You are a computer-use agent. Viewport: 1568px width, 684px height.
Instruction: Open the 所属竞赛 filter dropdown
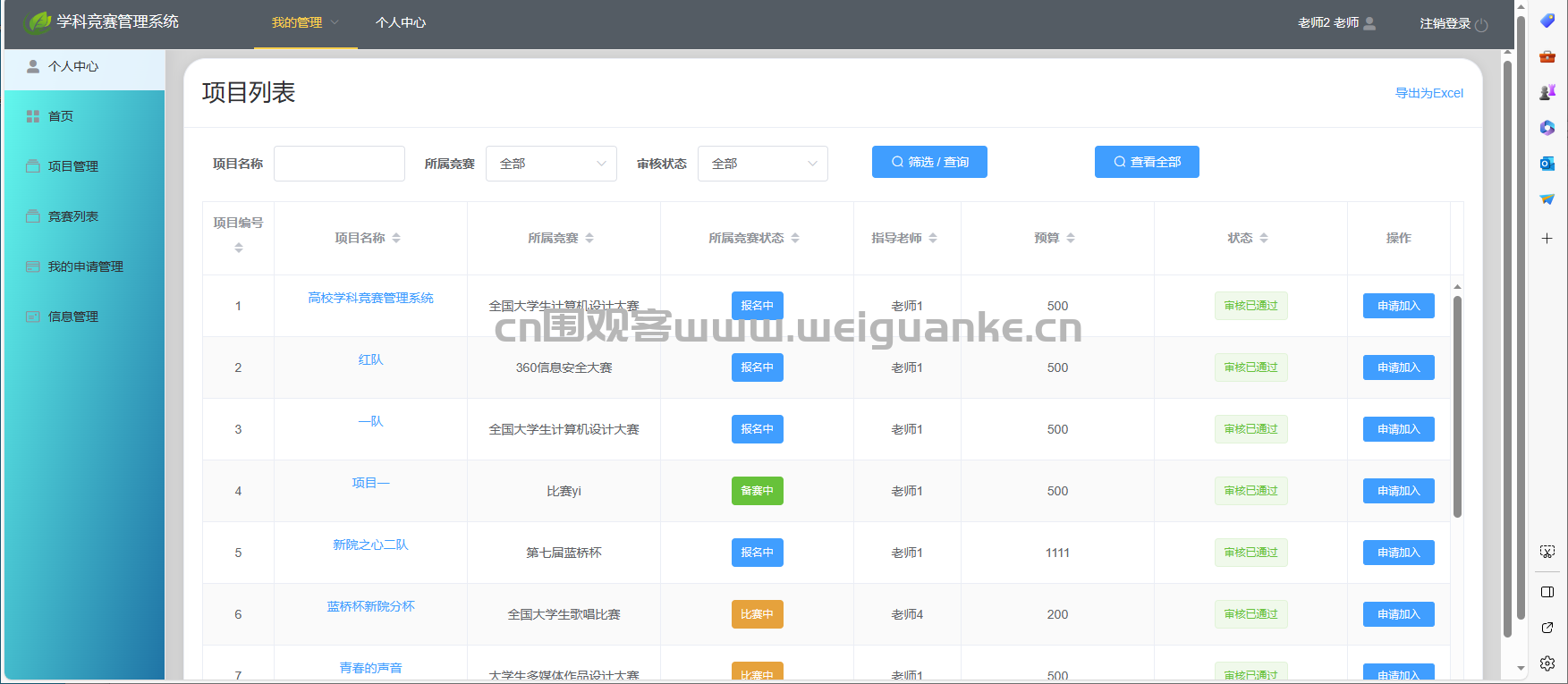[x=551, y=164]
